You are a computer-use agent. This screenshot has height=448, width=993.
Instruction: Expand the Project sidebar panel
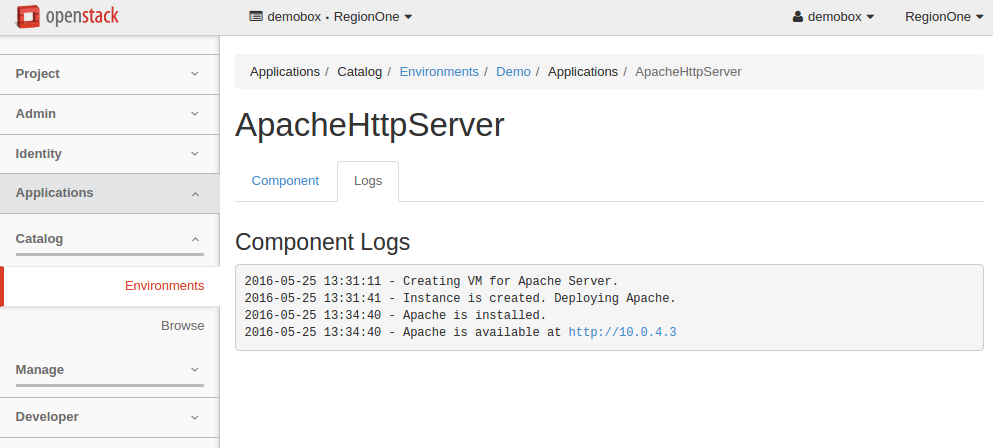[x=109, y=74]
